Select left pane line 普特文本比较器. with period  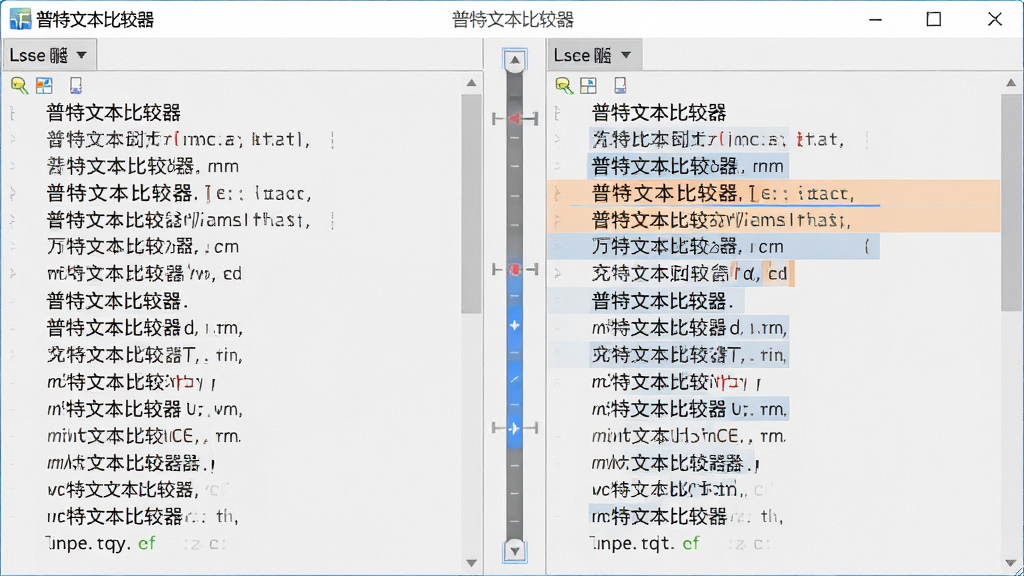(x=118, y=301)
